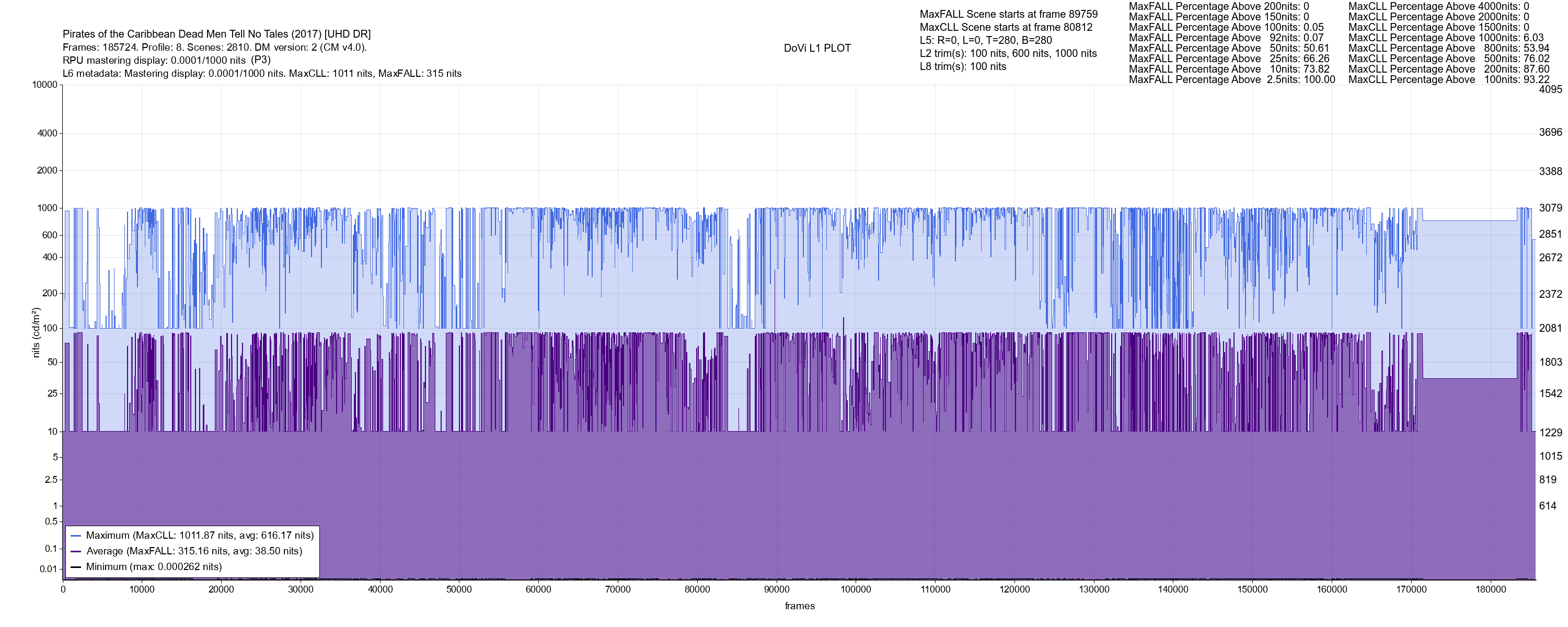Click the 'frames' x-axis label
The width and height of the screenshot is (1568, 627).
tap(799, 606)
